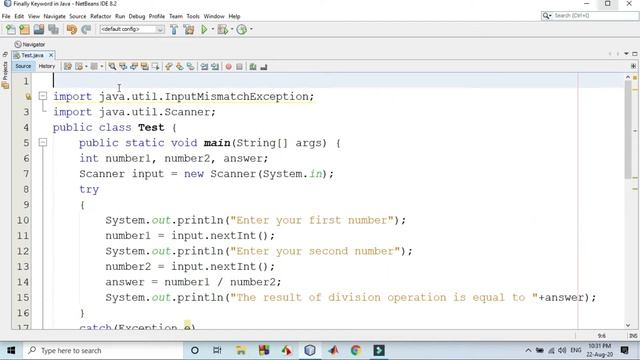Open the notification center icon

tap(625, 350)
